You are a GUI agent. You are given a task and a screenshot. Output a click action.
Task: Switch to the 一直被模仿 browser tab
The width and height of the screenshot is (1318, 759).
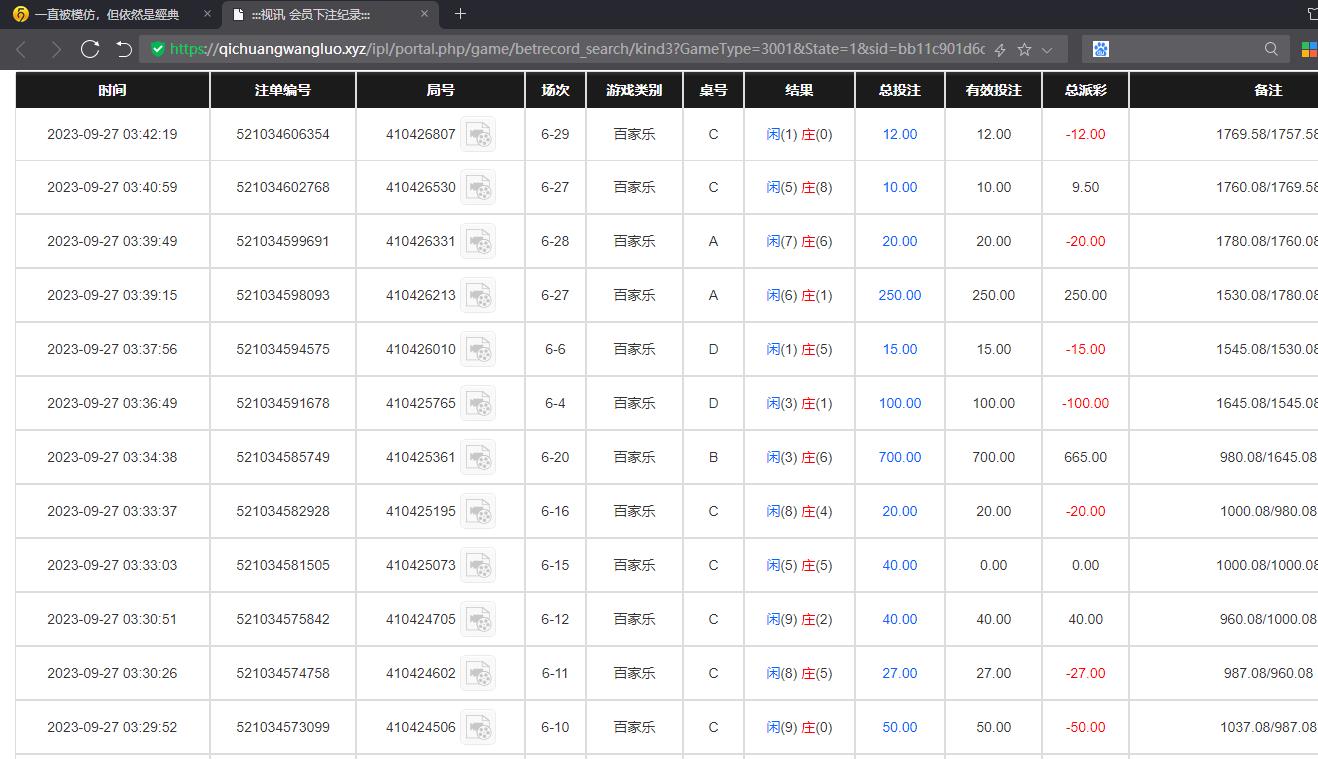108,14
